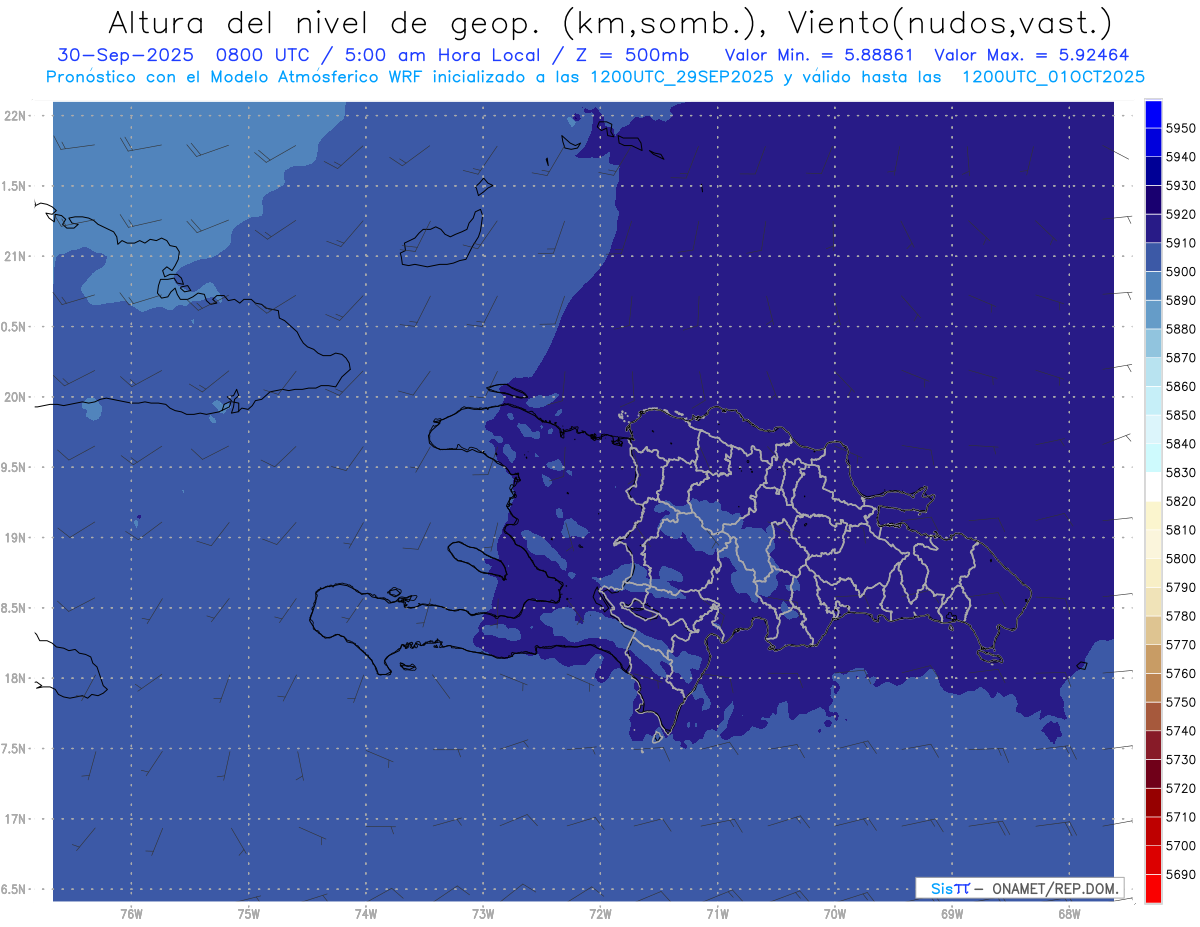The height and width of the screenshot is (927, 1200).
Task: Click the "74W" longitude label
Action: pos(366,914)
